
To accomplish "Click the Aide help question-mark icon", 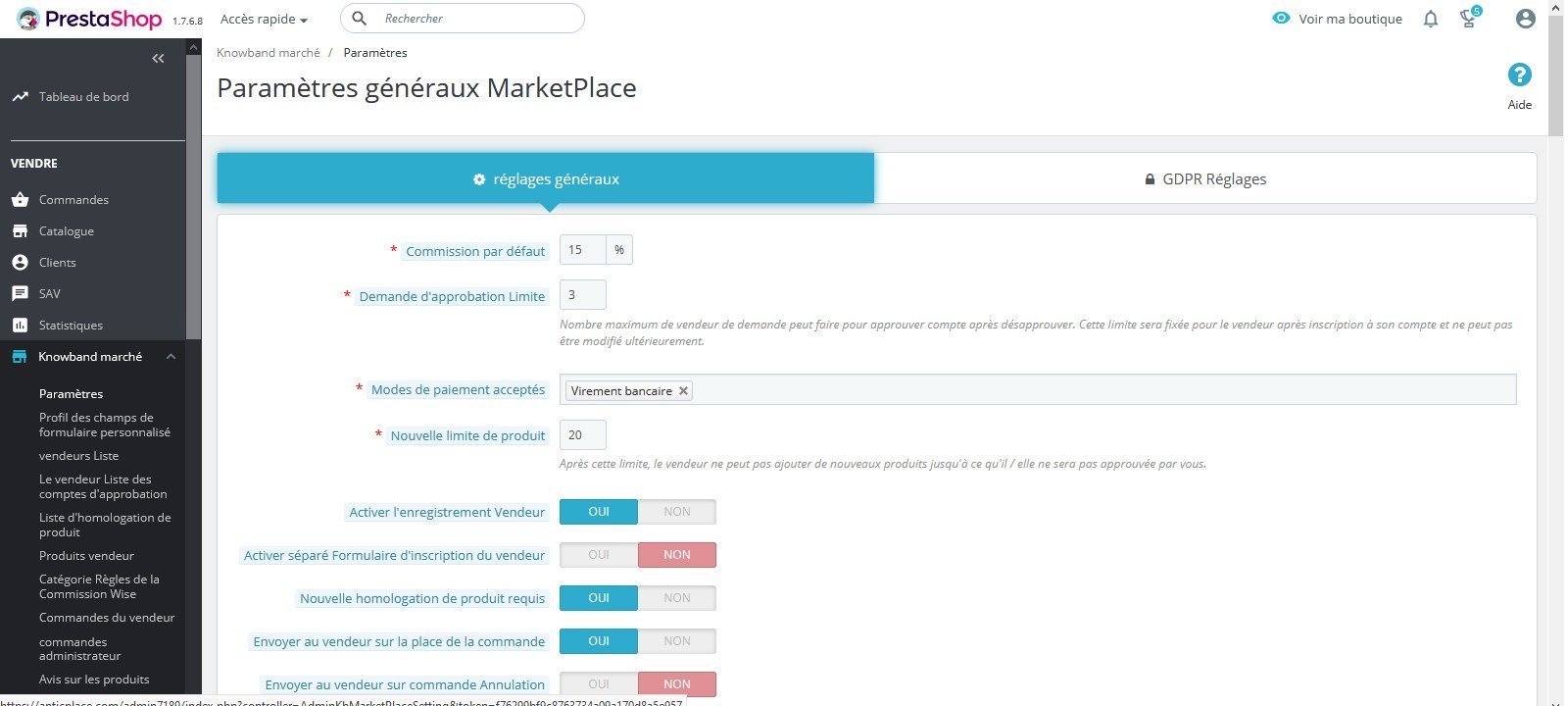I will [x=1519, y=75].
